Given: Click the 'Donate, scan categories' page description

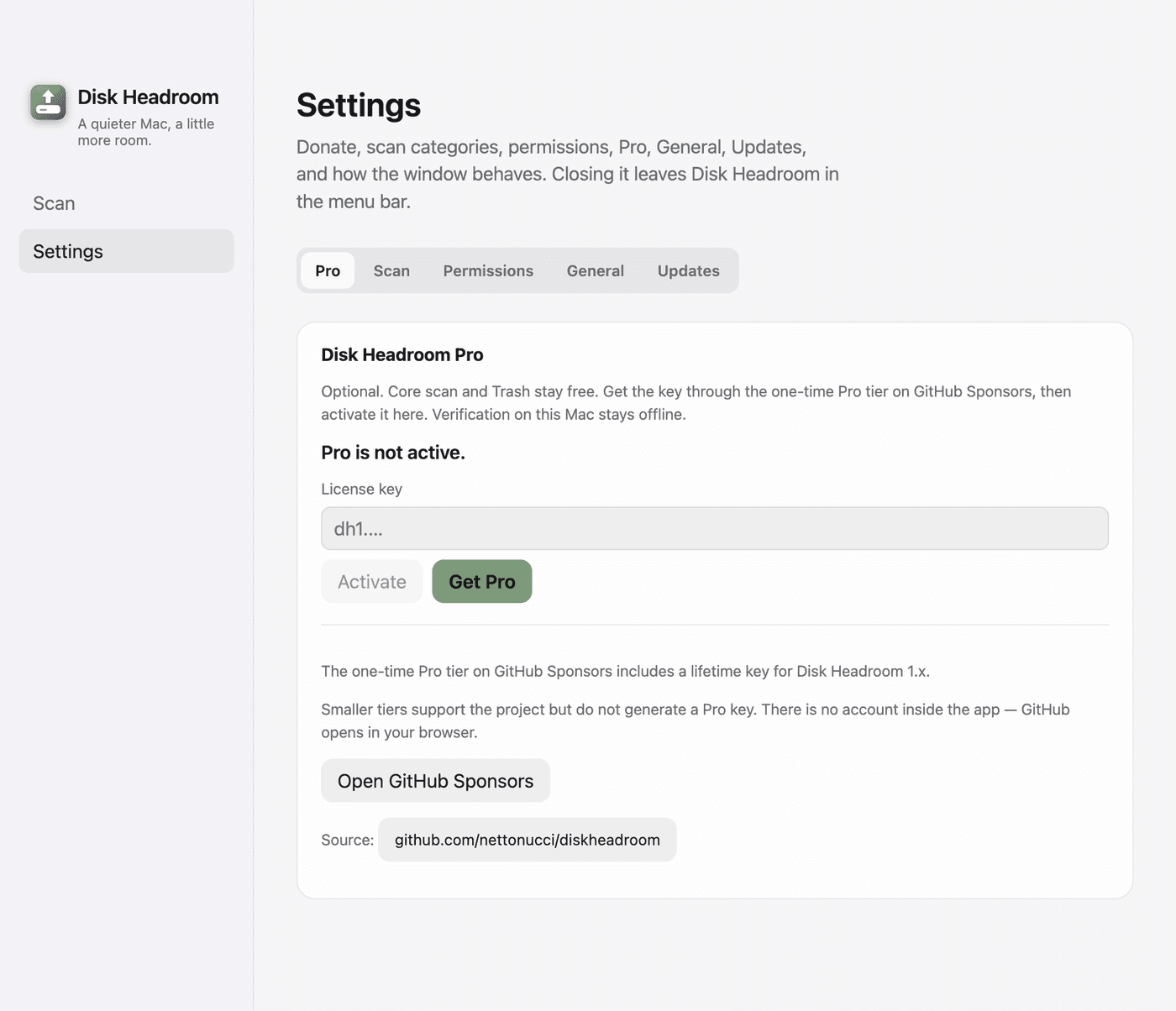Looking at the screenshot, I should (568, 174).
